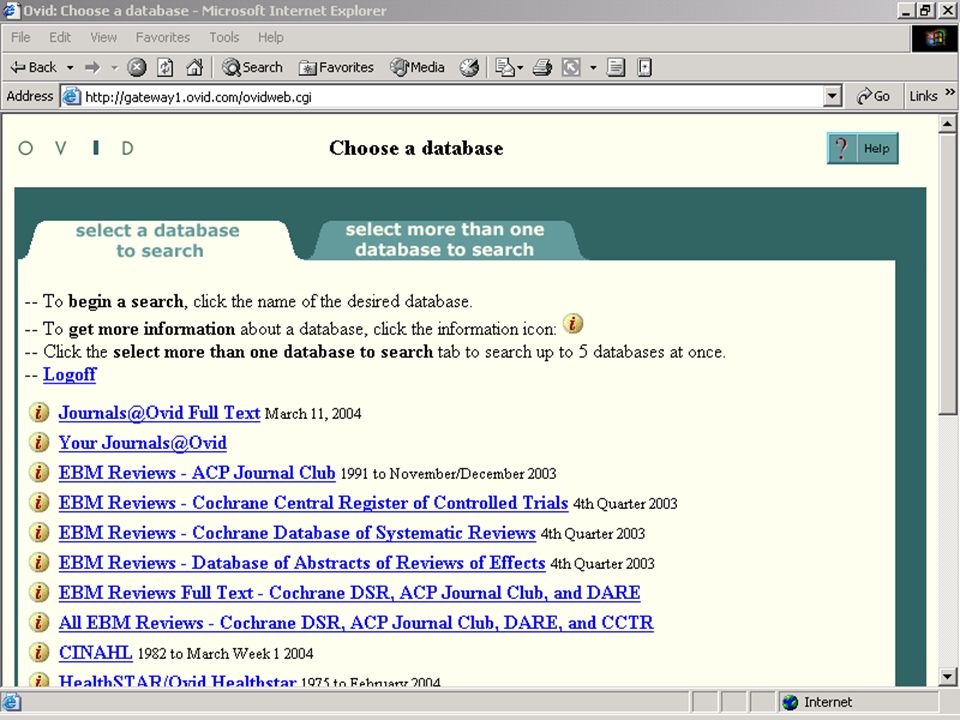Screen dimensions: 960x720
Task: Show info for EBM Reviews - ACP Journal Club
Action: (39, 472)
